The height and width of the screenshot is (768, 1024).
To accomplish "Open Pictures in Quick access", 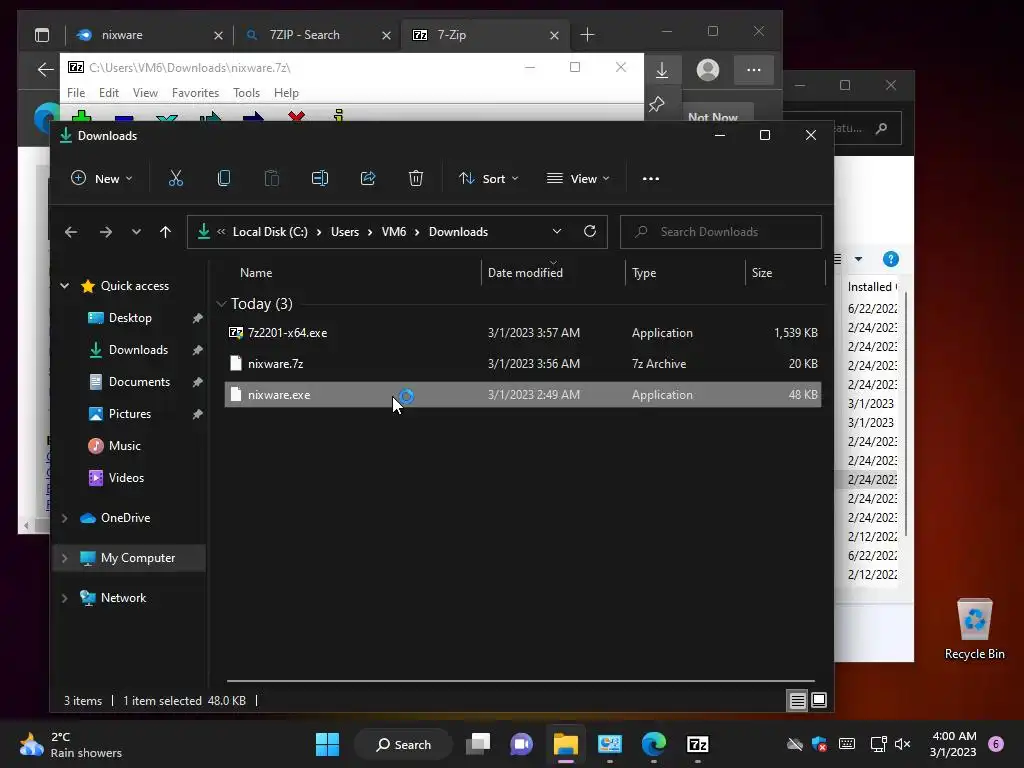I will [x=129, y=413].
